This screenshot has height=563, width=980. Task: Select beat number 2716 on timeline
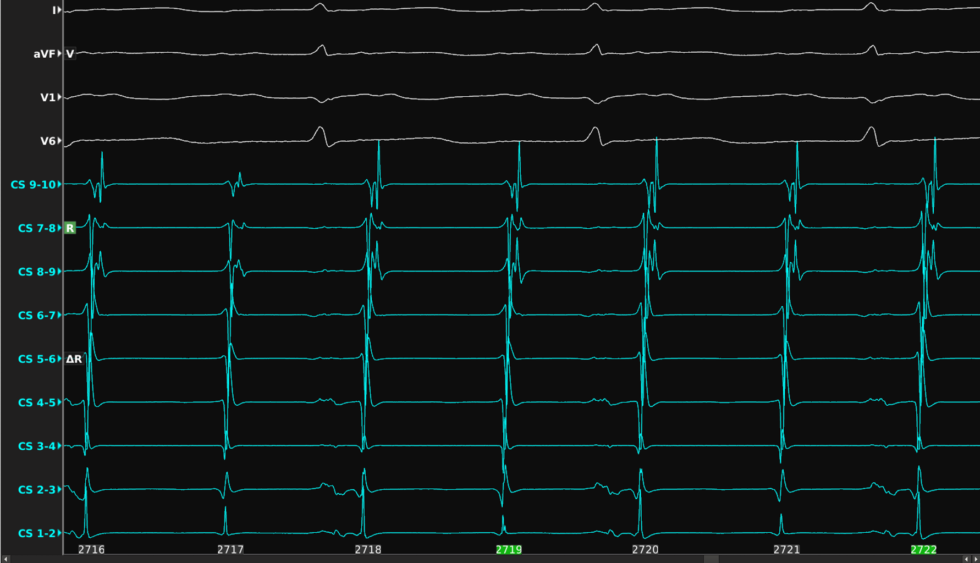[x=91, y=550]
